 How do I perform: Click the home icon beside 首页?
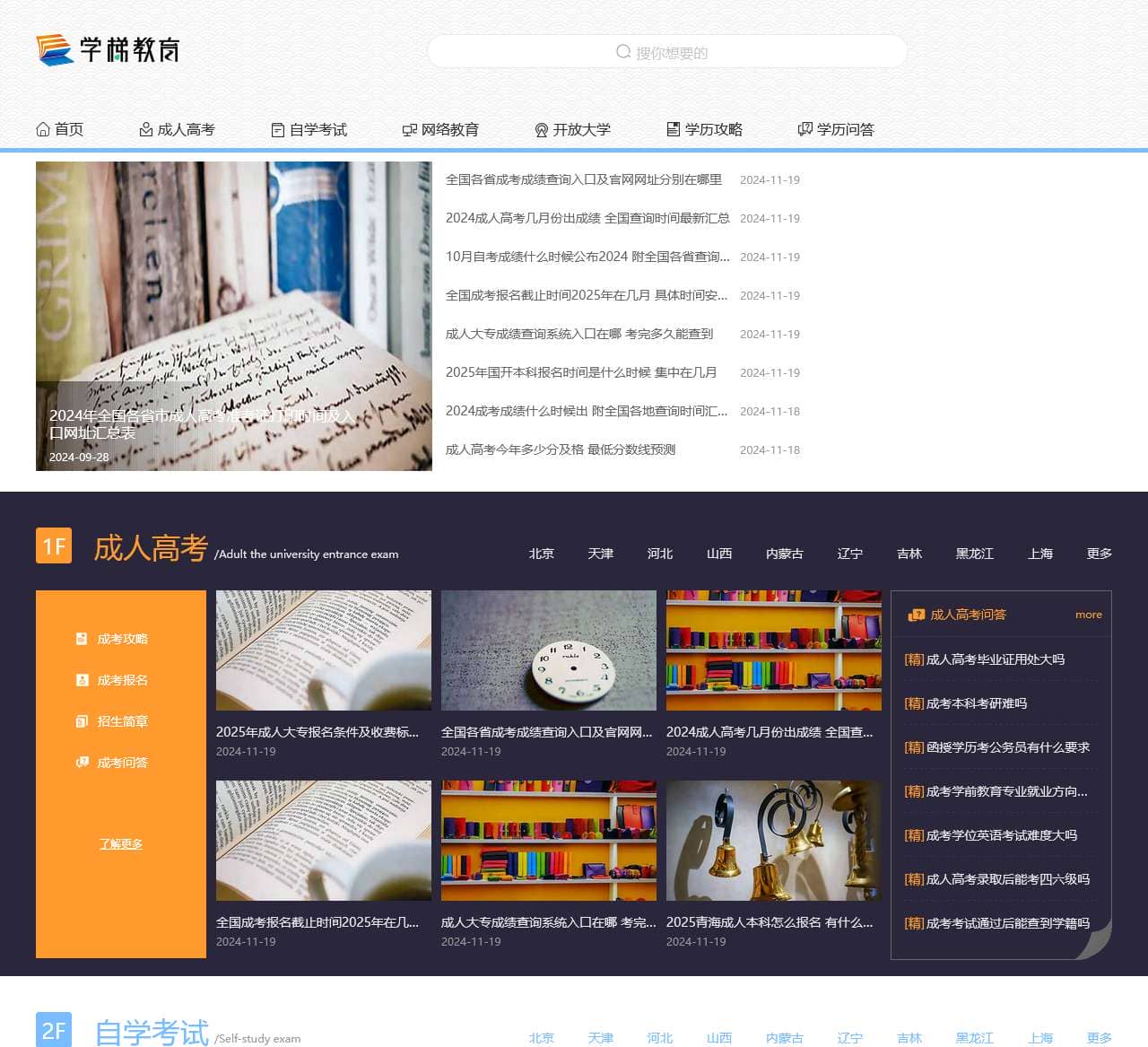[42, 128]
